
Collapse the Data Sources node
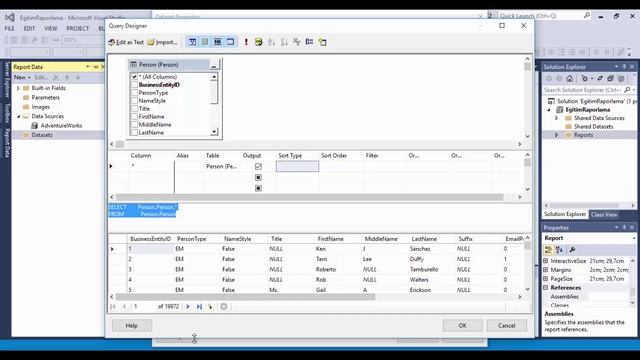coord(18,116)
